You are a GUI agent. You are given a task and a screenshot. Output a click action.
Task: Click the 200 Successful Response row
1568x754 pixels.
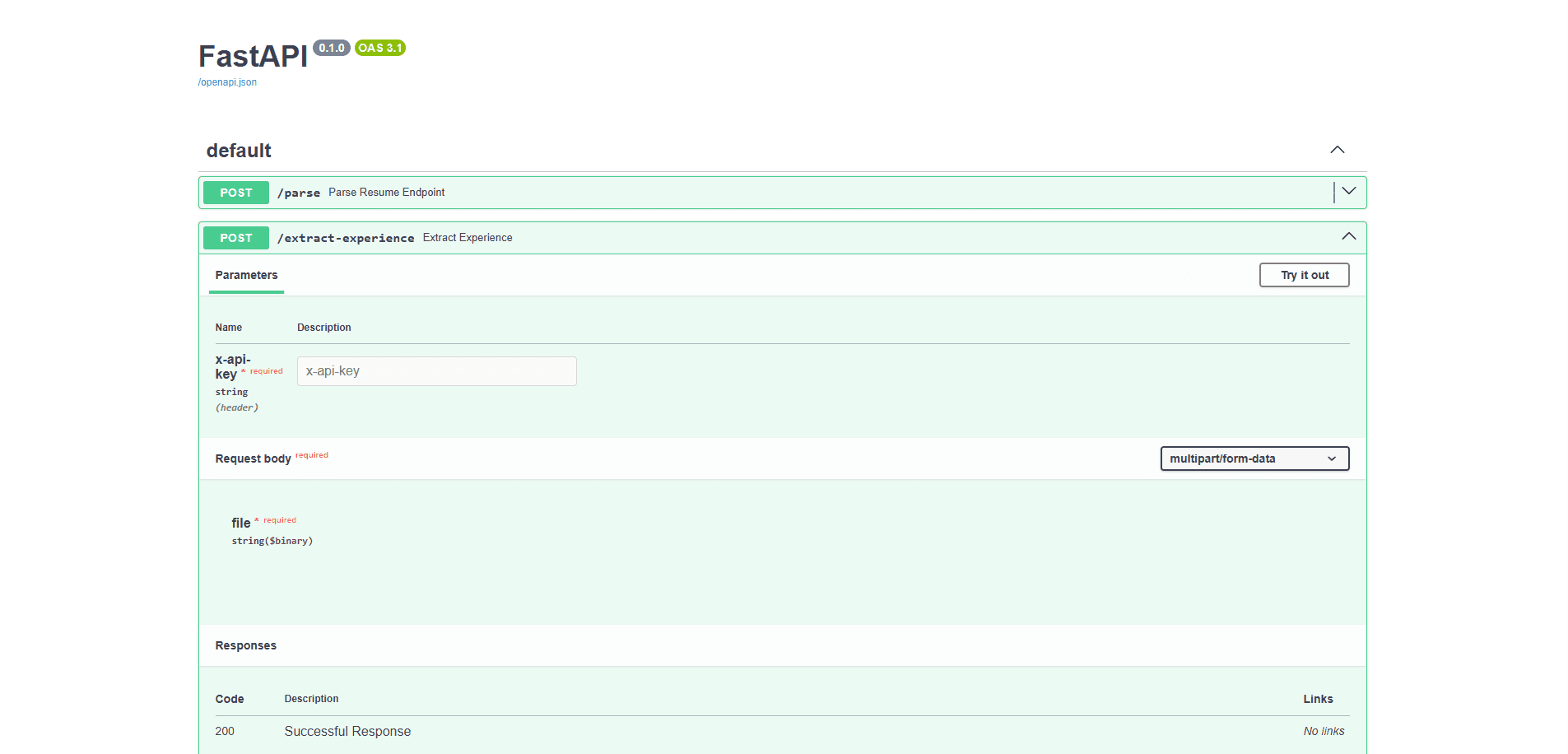pyautogui.click(x=347, y=731)
